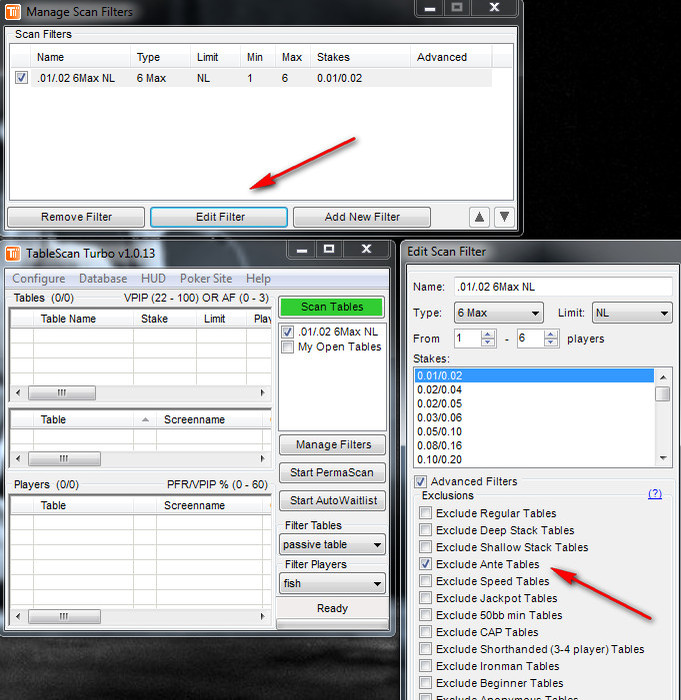
Task: Uncheck Exclude Ante Tables
Action: (426, 563)
